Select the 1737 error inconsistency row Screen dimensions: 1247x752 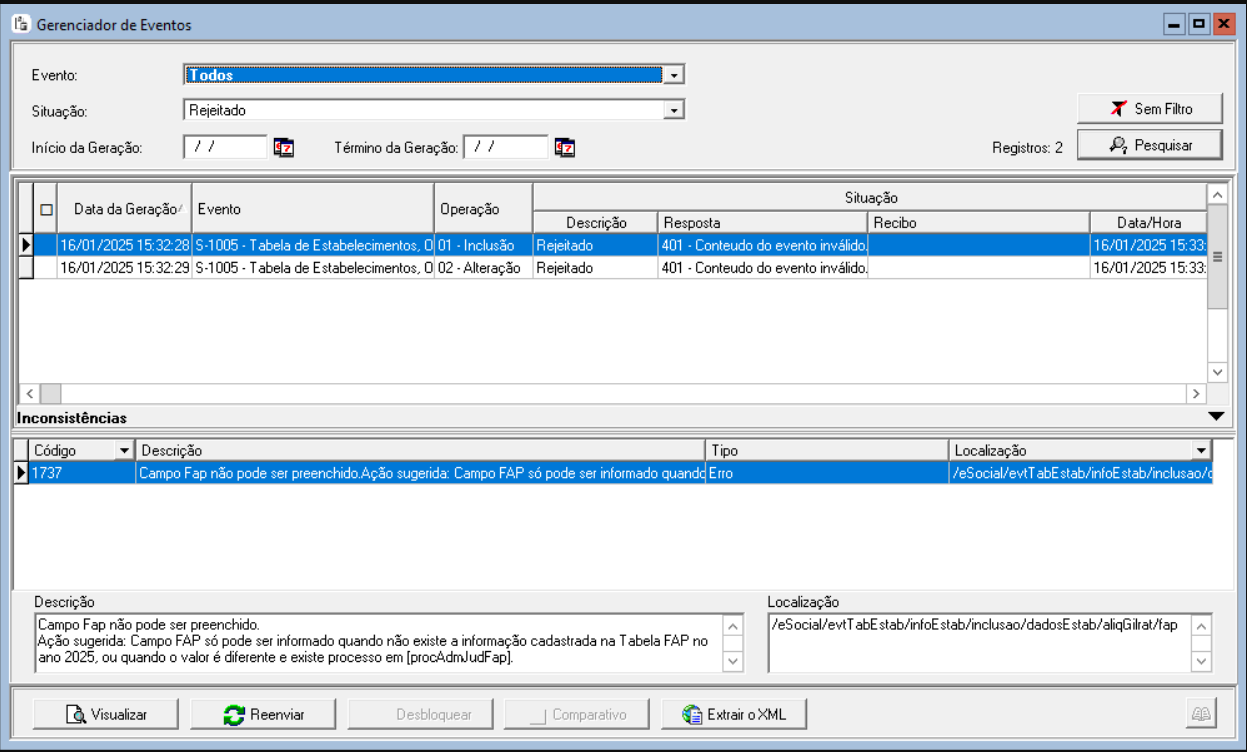point(400,473)
